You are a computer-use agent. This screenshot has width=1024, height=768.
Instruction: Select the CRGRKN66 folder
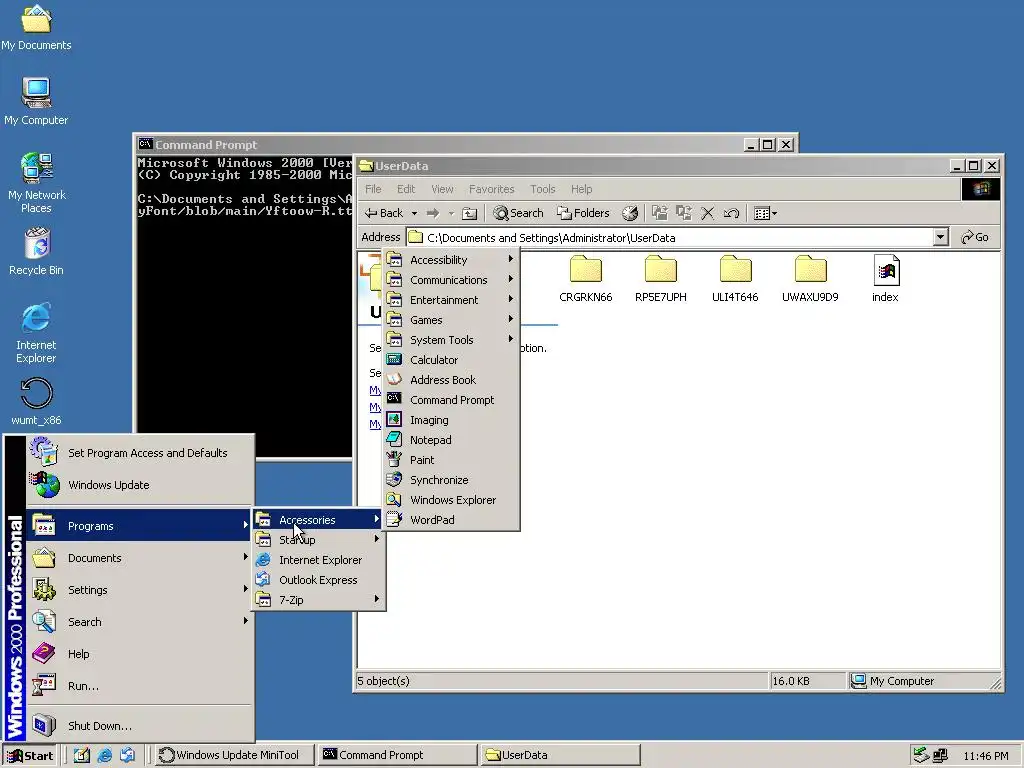tap(586, 279)
